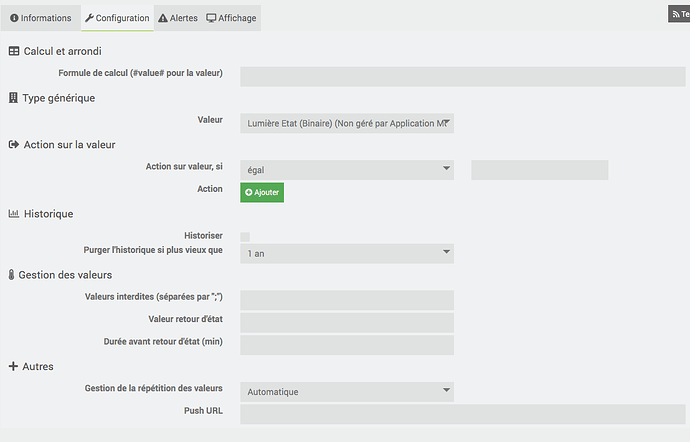Open the Affichage tab

[231, 18]
